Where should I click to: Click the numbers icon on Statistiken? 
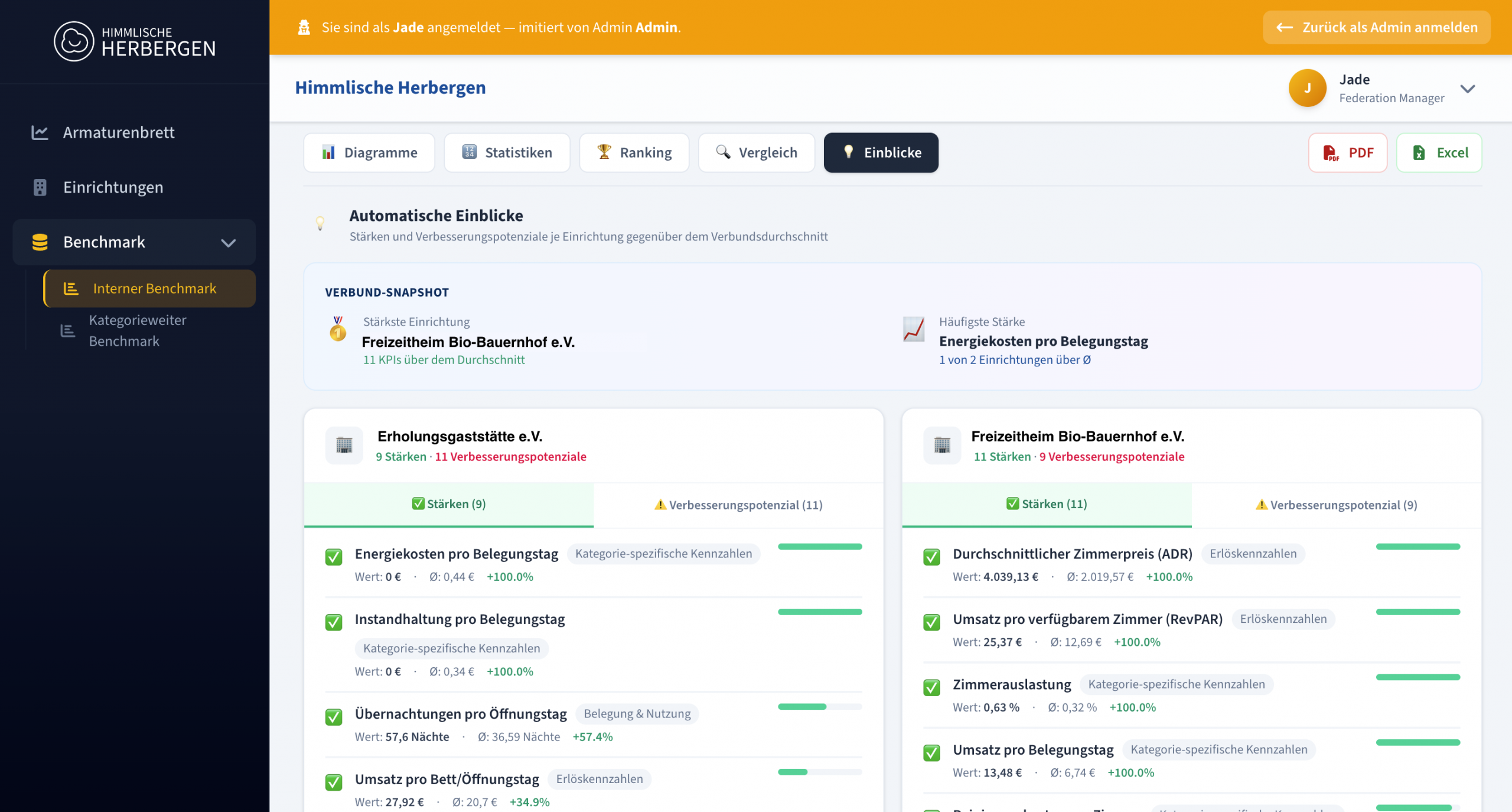470,152
